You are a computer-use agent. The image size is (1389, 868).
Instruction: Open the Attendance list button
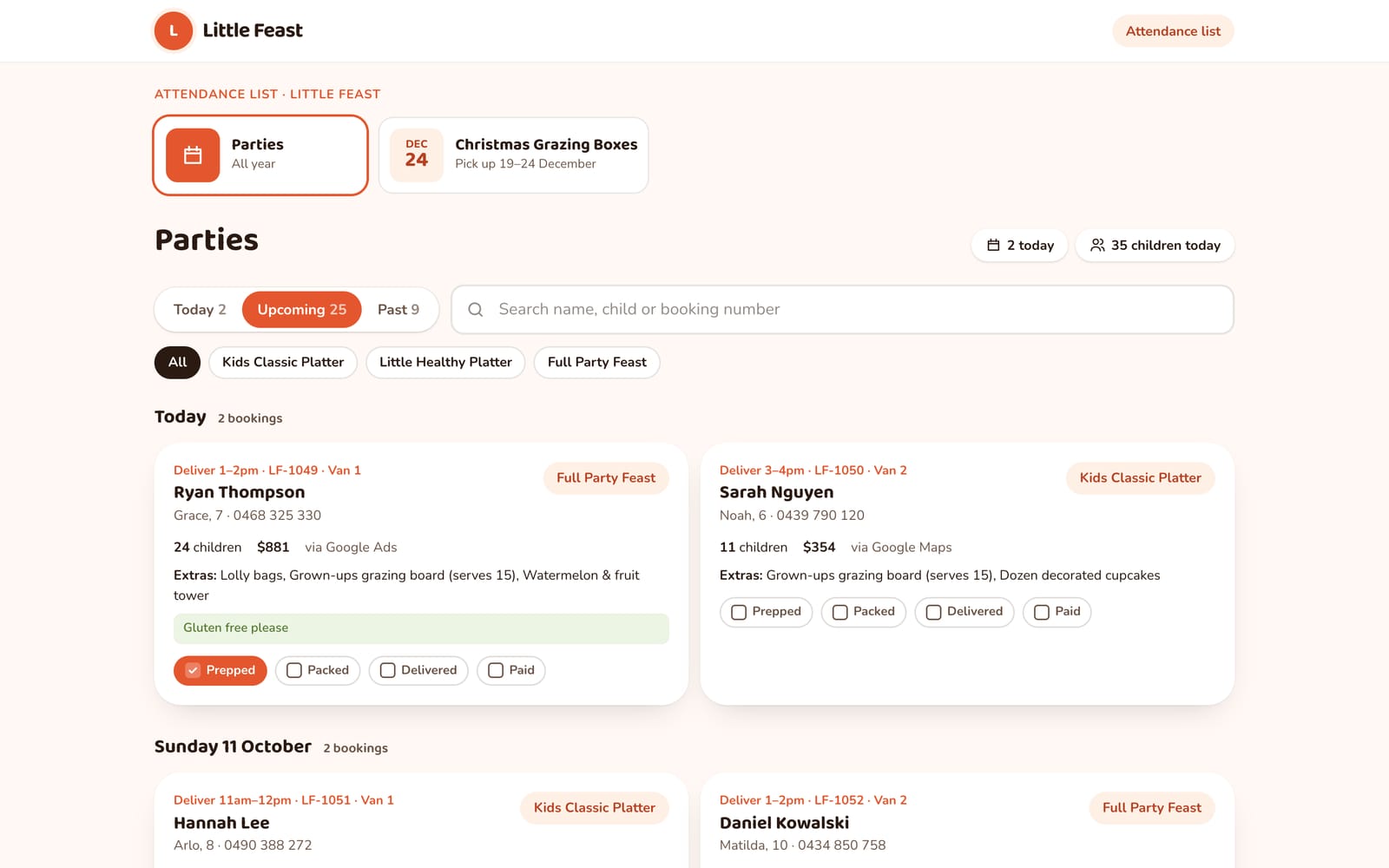tap(1173, 31)
